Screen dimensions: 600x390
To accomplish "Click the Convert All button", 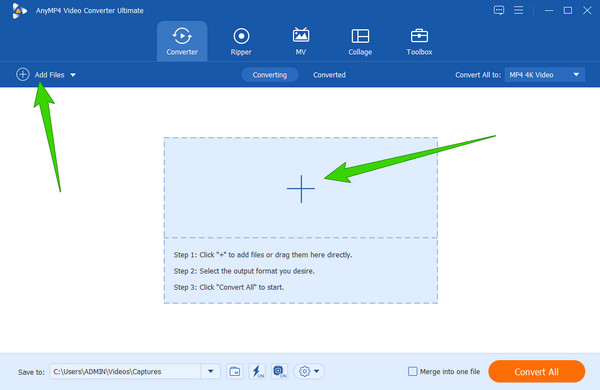I will pos(536,371).
